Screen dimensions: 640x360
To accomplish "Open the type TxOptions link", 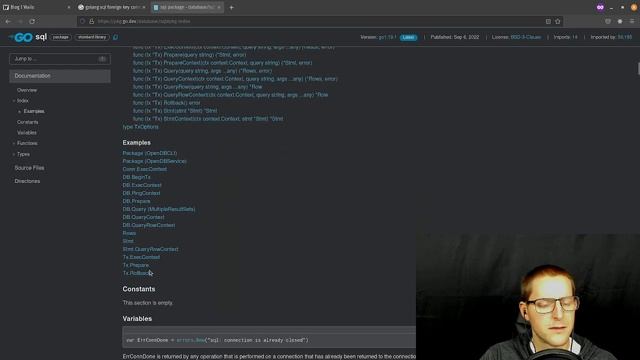I will click(x=140, y=127).
